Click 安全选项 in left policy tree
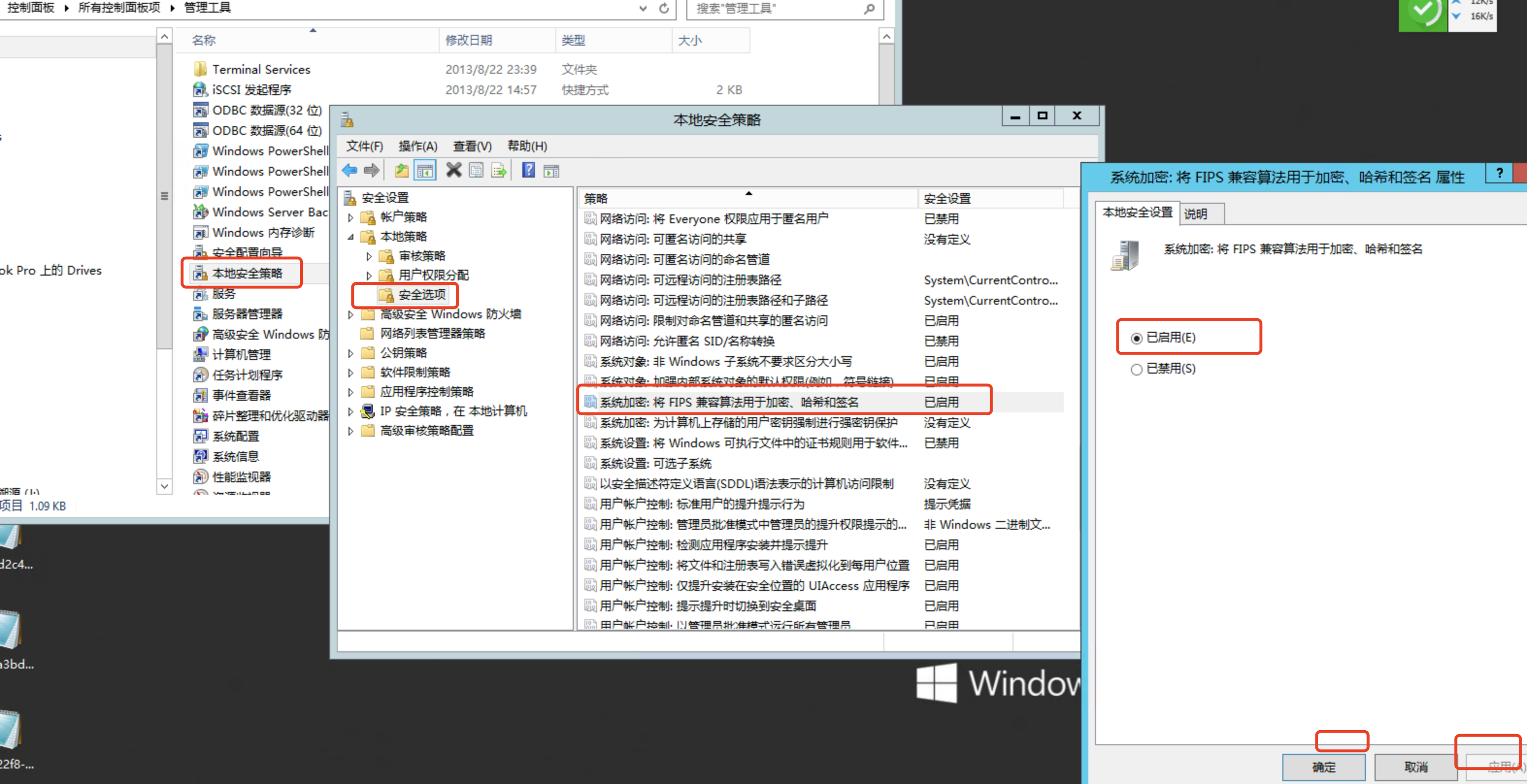The image size is (1527, 784). pos(419,294)
